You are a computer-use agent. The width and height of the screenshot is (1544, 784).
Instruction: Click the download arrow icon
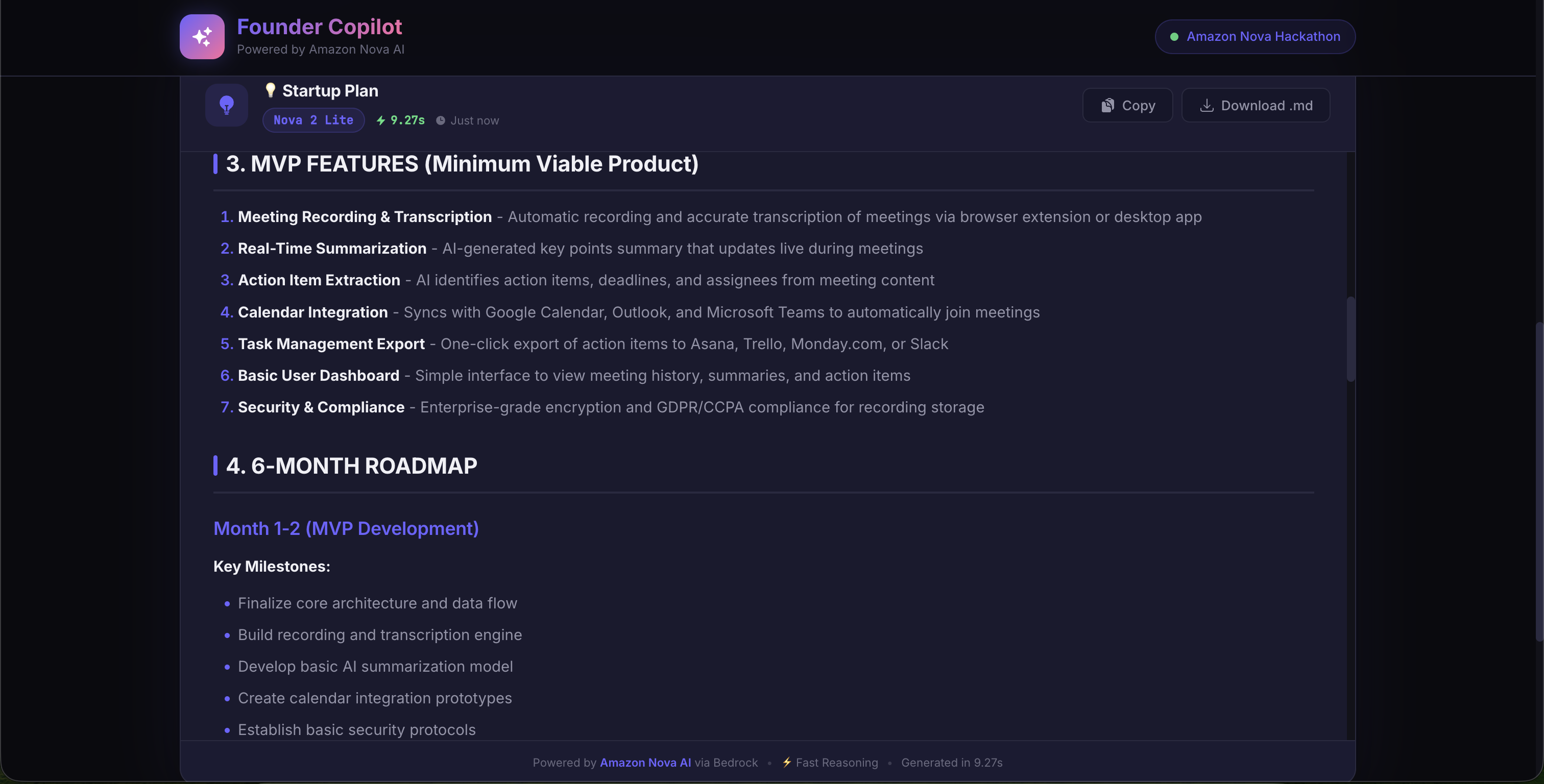click(x=1207, y=106)
